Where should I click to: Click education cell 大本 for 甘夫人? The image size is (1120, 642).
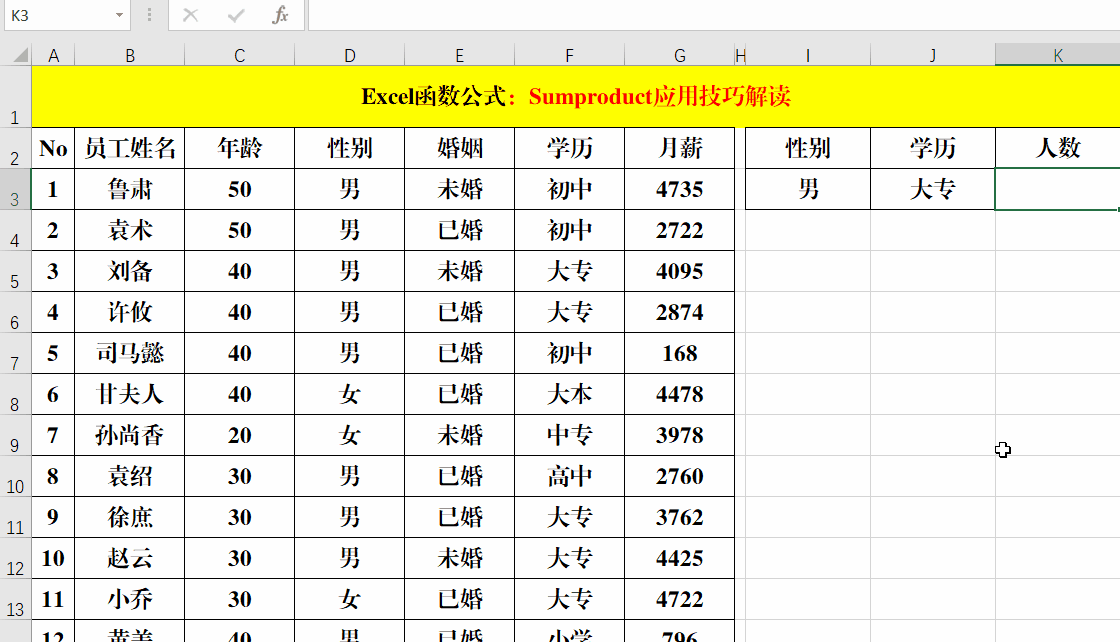(569, 394)
